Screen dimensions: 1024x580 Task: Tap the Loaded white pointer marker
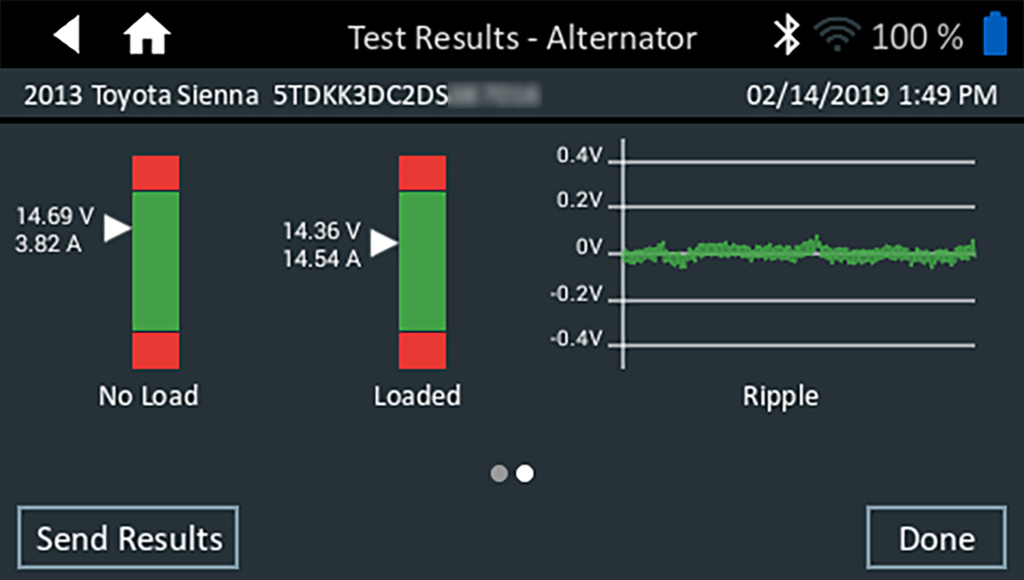[384, 242]
